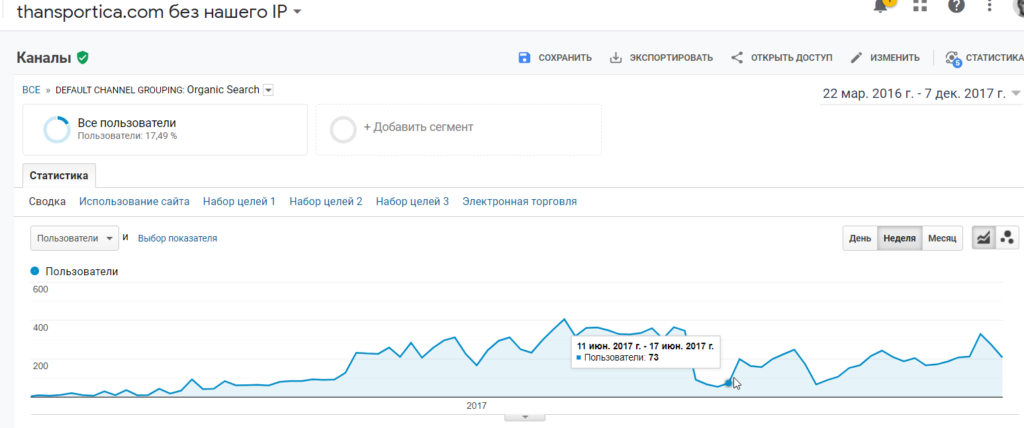Click the export download icon
Screen dimensions: 1024x428
[x=615, y=58]
